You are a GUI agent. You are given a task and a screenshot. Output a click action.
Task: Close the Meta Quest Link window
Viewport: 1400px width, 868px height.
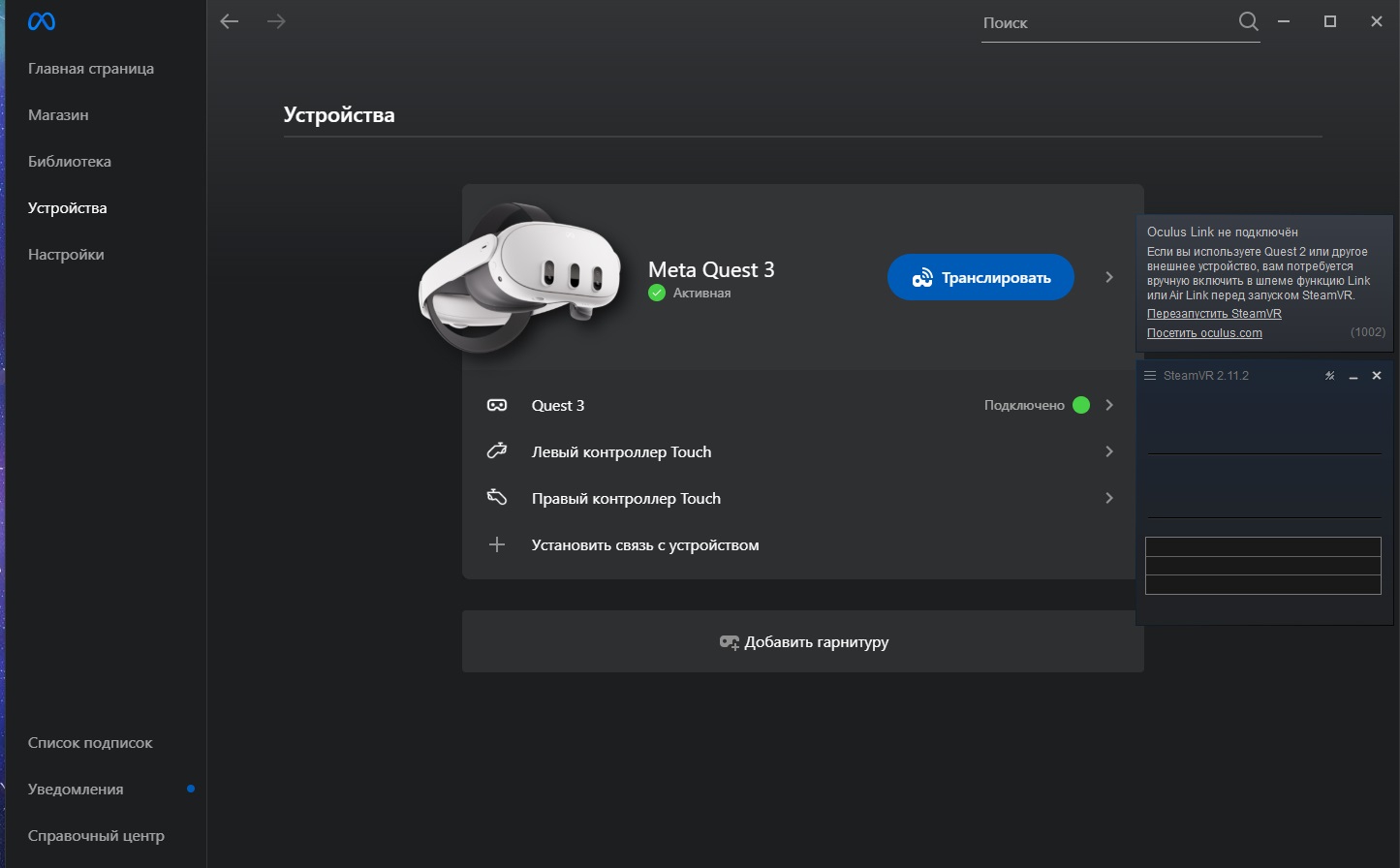pos(1377,21)
